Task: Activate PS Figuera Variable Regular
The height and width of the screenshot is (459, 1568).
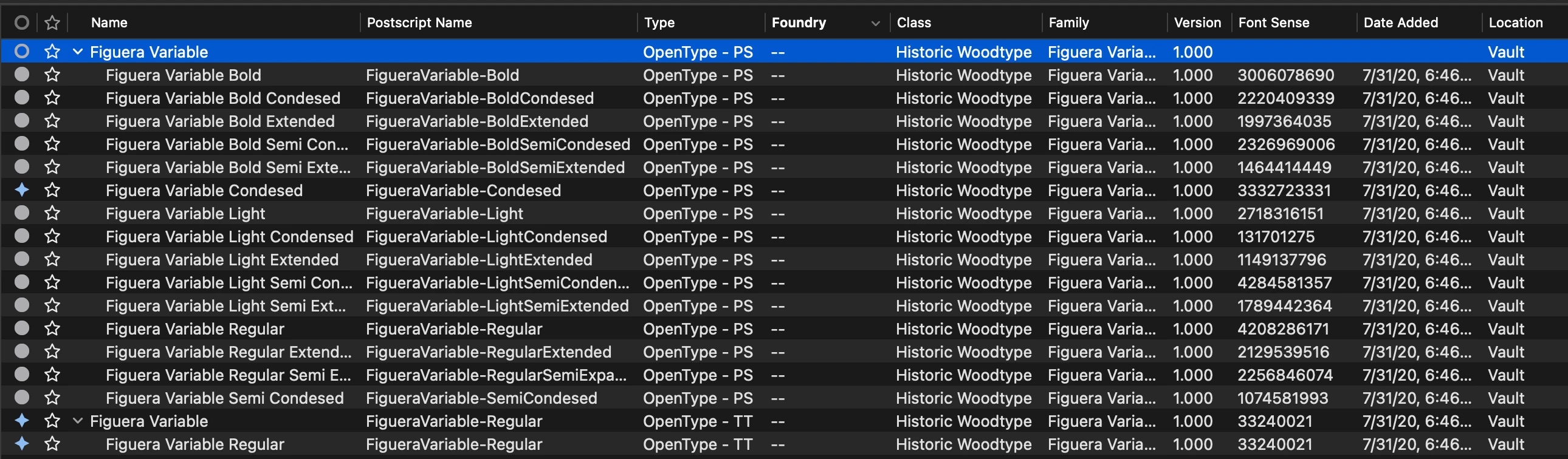Action: tap(22, 328)
